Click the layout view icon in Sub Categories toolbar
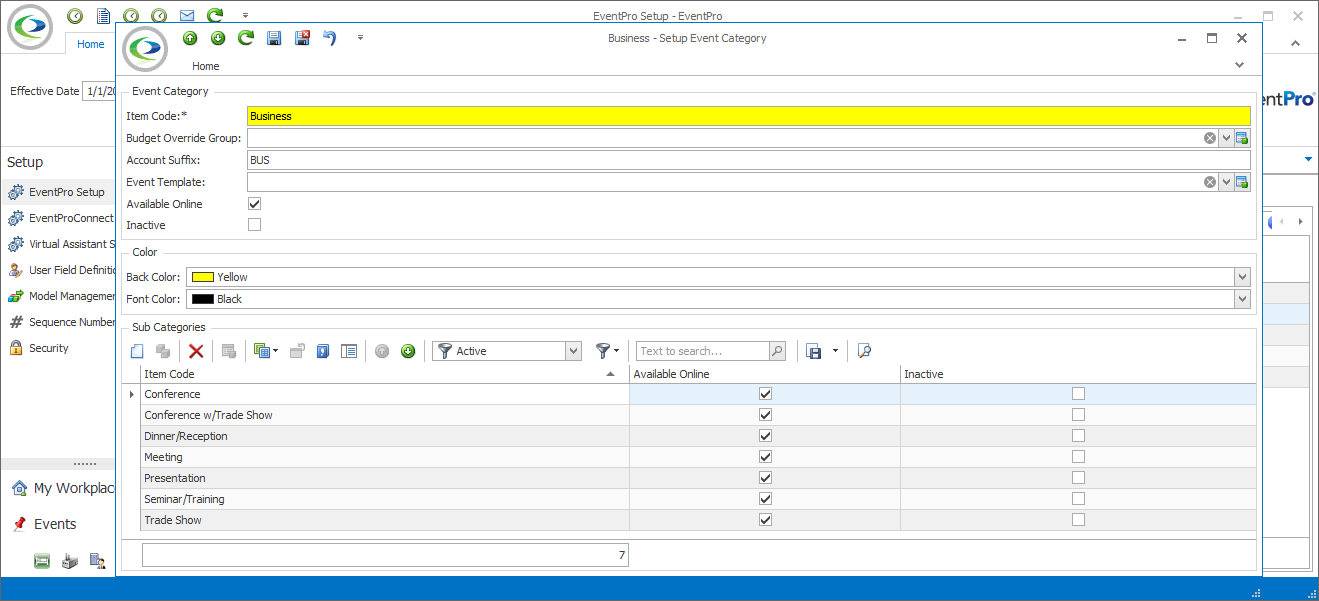 [349, 351]
